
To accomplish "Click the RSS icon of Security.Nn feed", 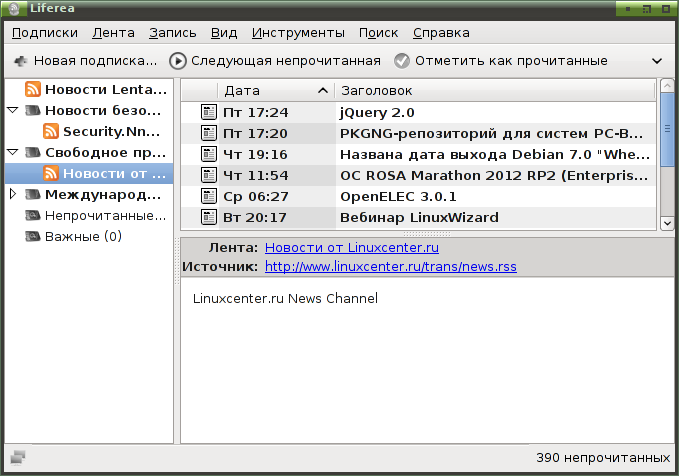I will click(51, 131).
